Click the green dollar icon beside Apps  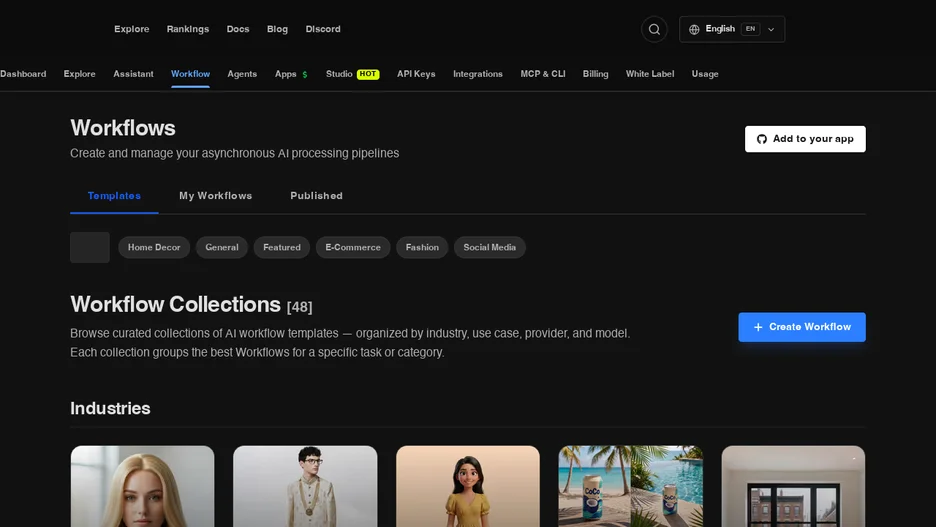pyautogui.click(x=305, y=75)
